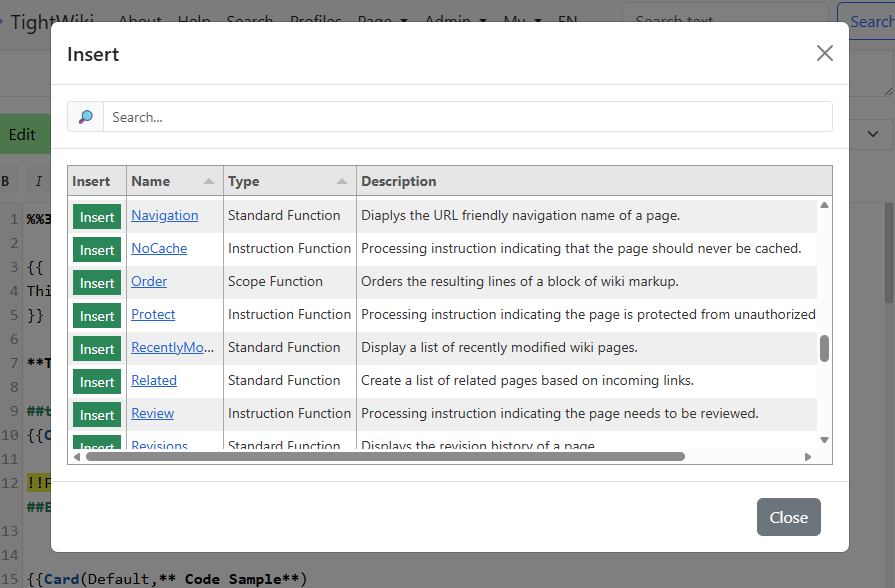Viewport: 895px width, 588px height.
Task: Open the Navigation link
Action: point(165,215)
